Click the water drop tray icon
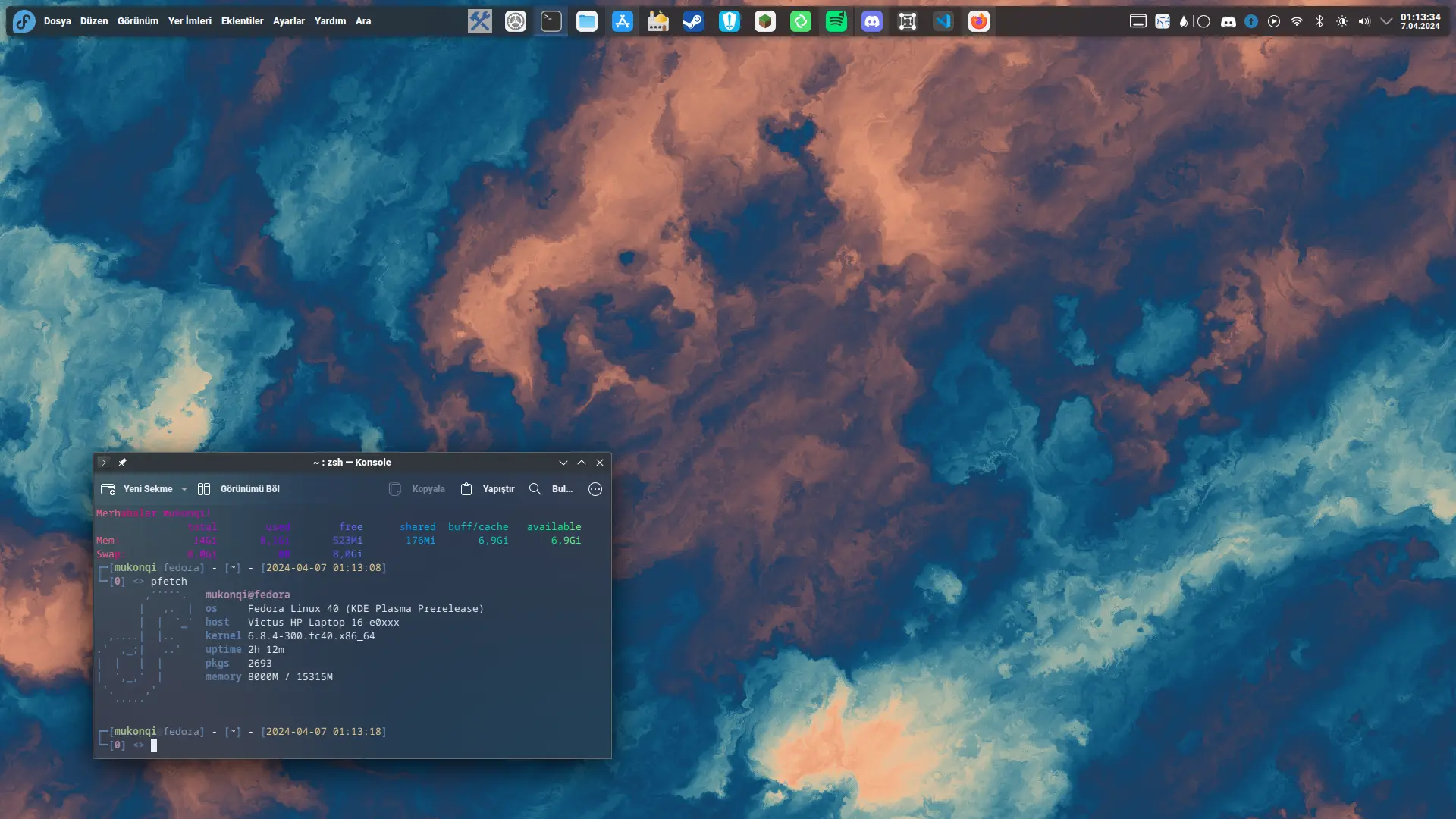Screen dimensions: 1456x819 pyautogui.click(x=1184, y=21)
